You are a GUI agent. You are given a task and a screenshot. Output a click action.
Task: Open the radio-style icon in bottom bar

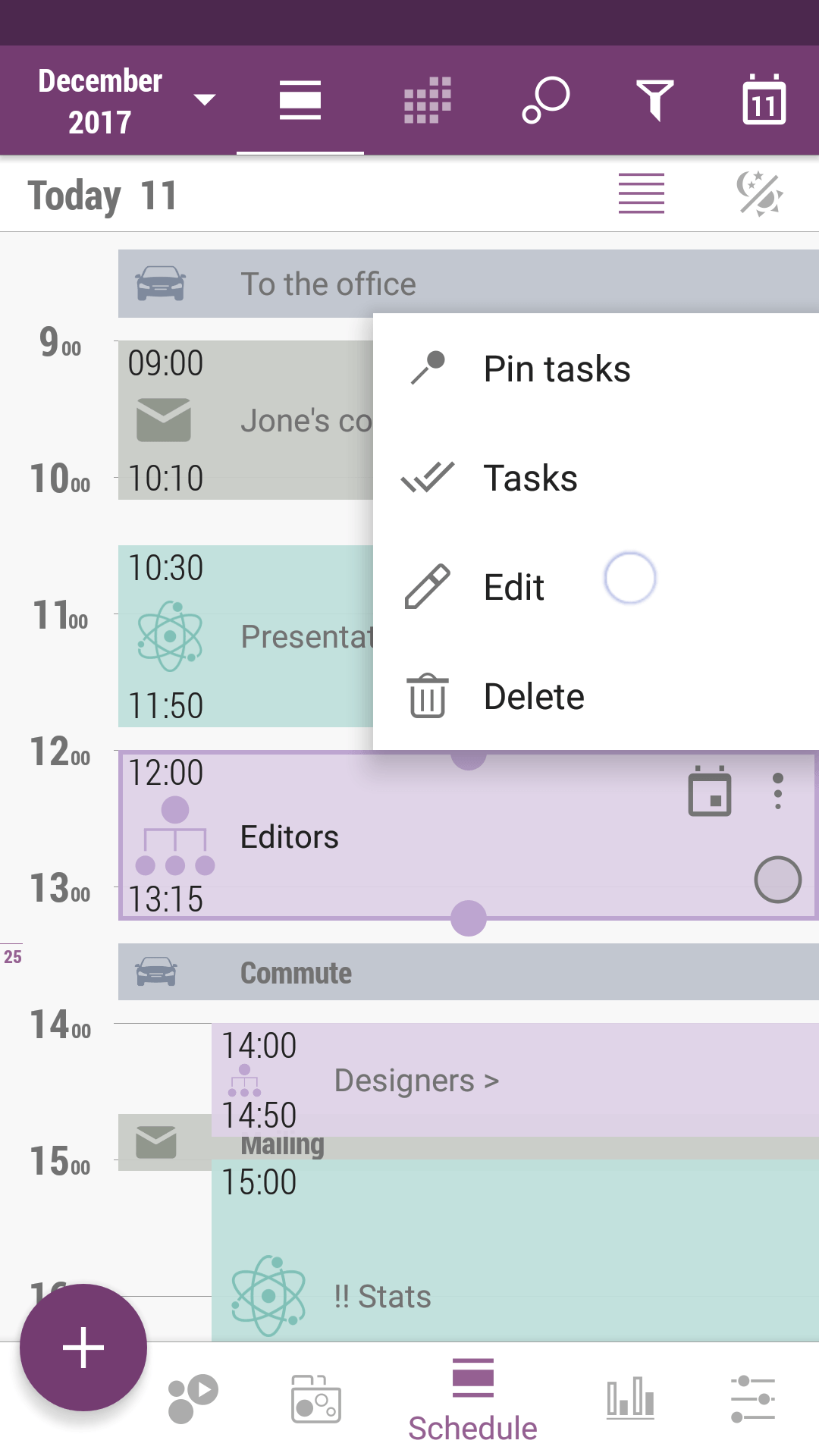pyautogui.click(x=316, y=1399)
